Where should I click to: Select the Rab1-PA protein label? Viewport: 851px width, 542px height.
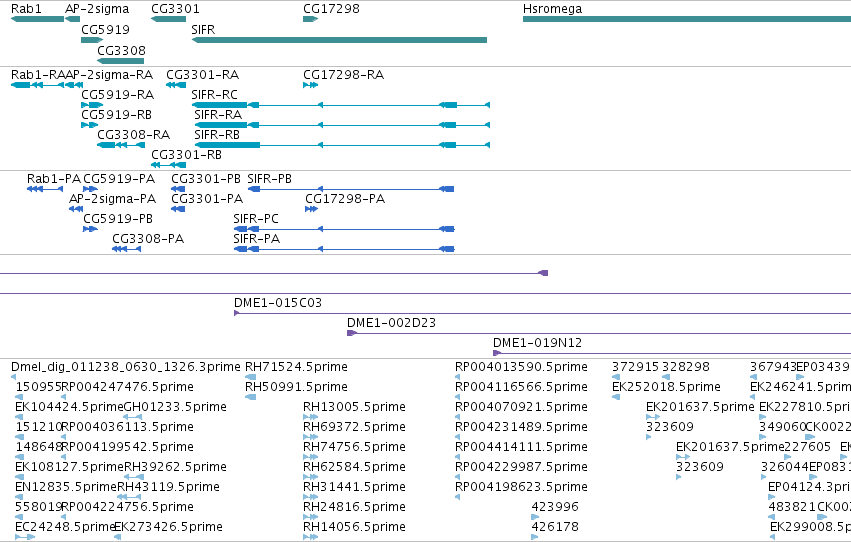pos(54,178)
